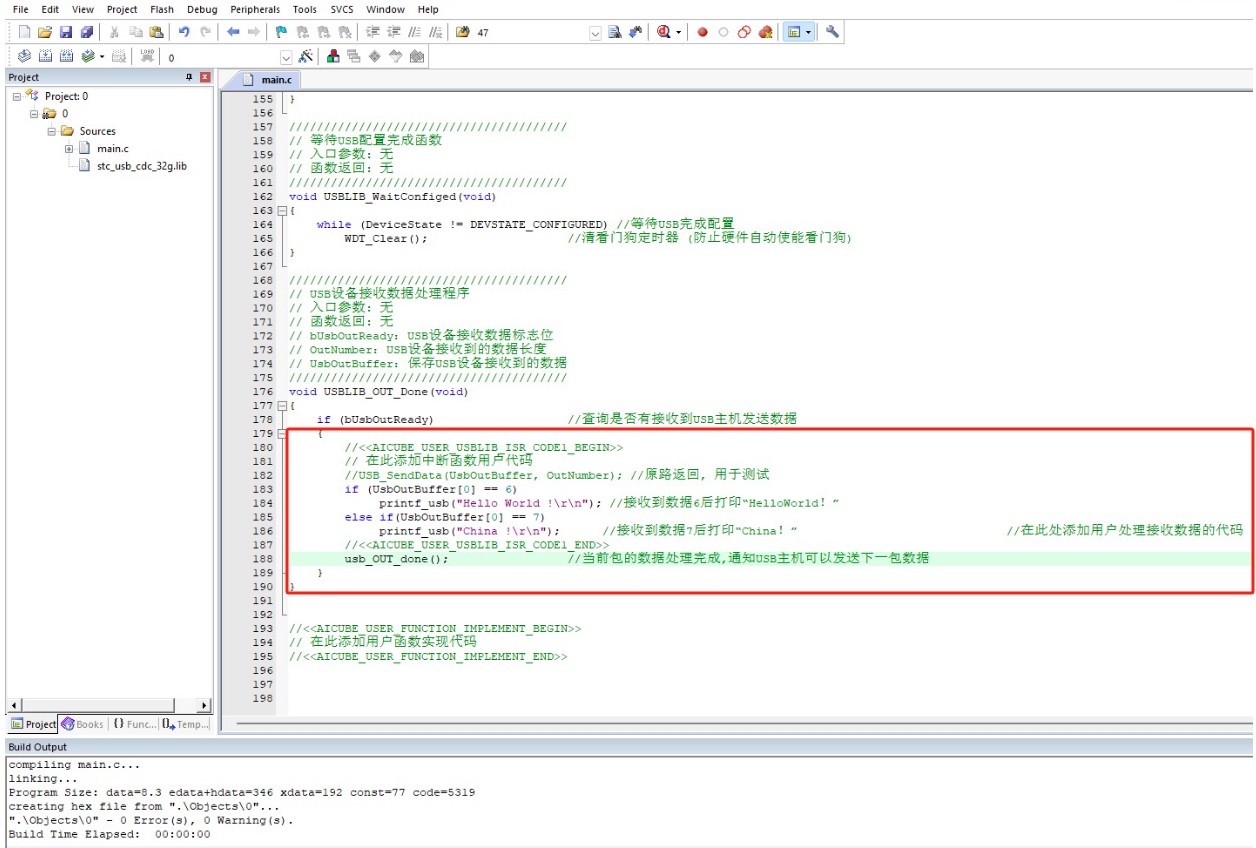Open the Select Target dropdown showing 0

(x=286, y=58)
